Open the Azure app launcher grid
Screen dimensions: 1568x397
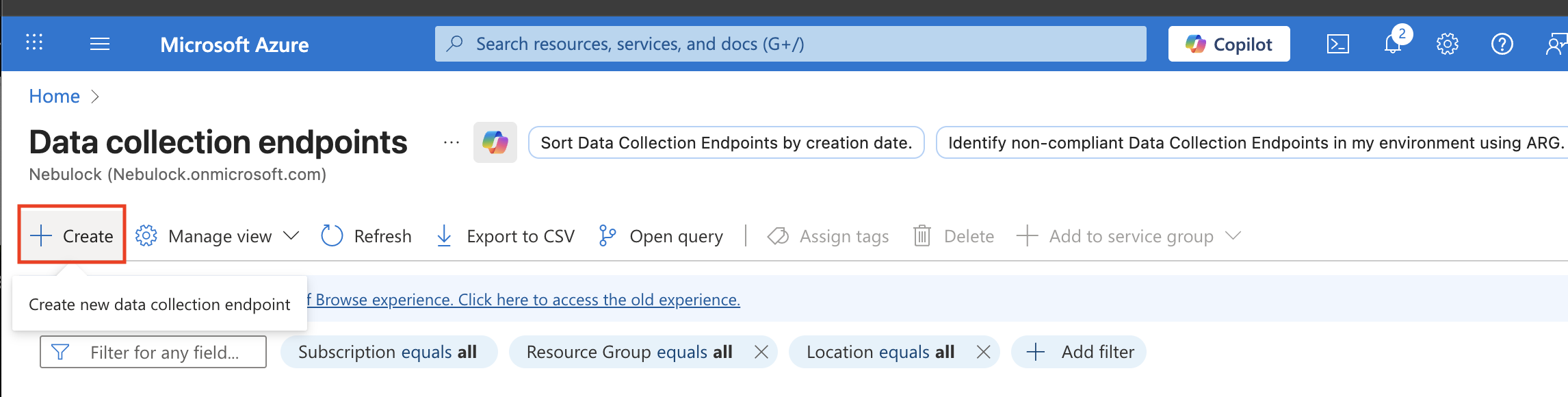(34, 43)
